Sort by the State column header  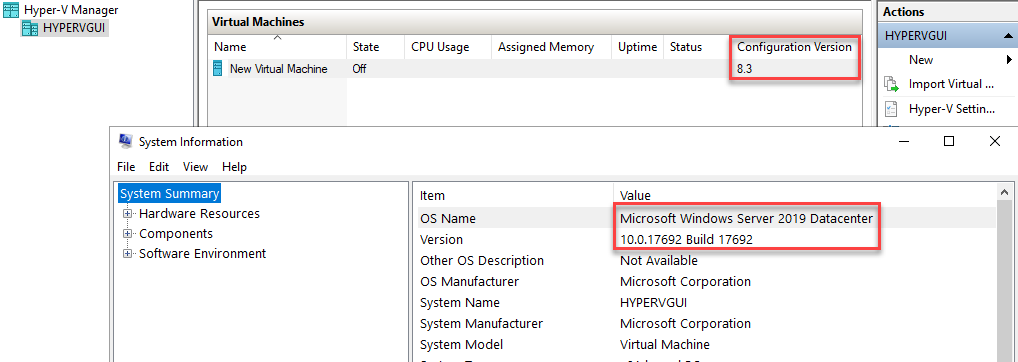point(366,47)
